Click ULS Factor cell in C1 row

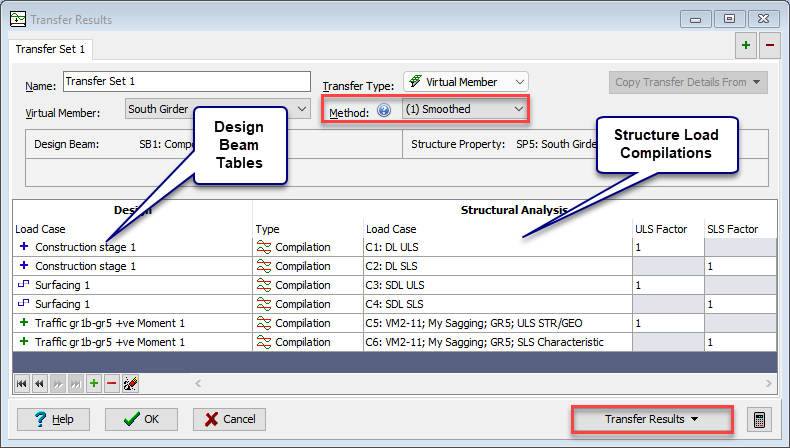668,247
